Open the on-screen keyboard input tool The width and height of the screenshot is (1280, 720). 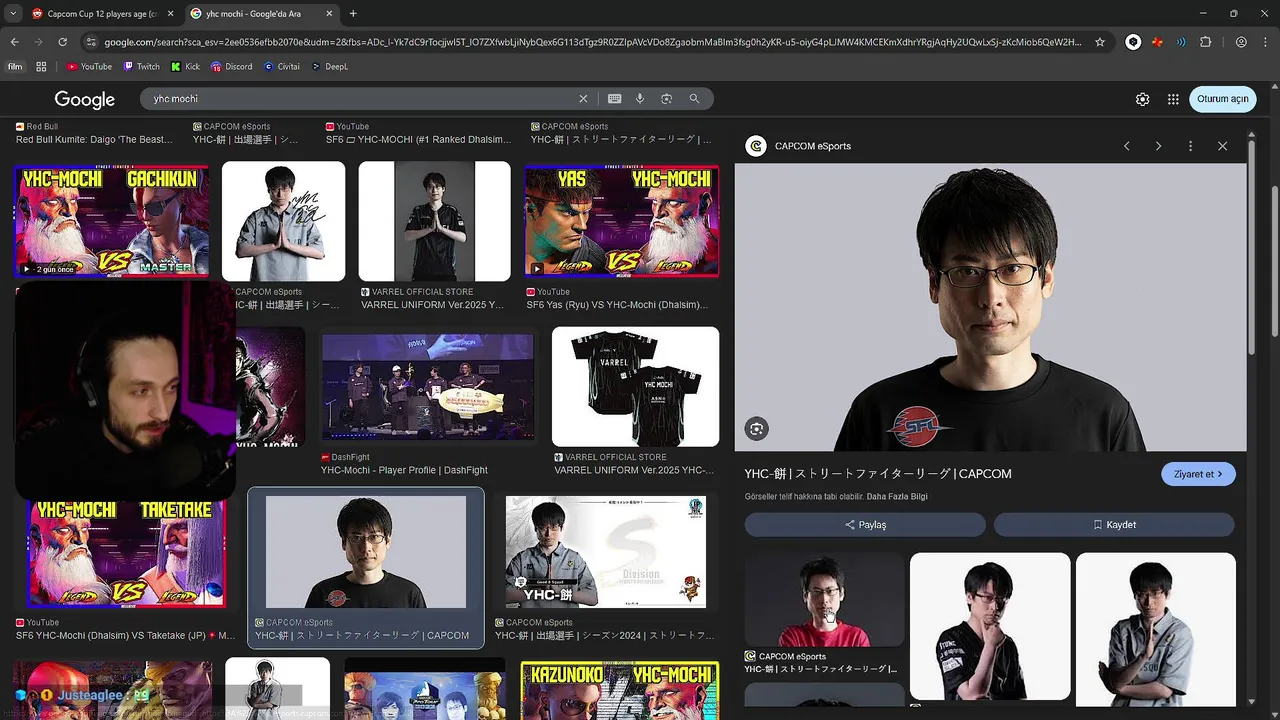click(x=614, y=99)
